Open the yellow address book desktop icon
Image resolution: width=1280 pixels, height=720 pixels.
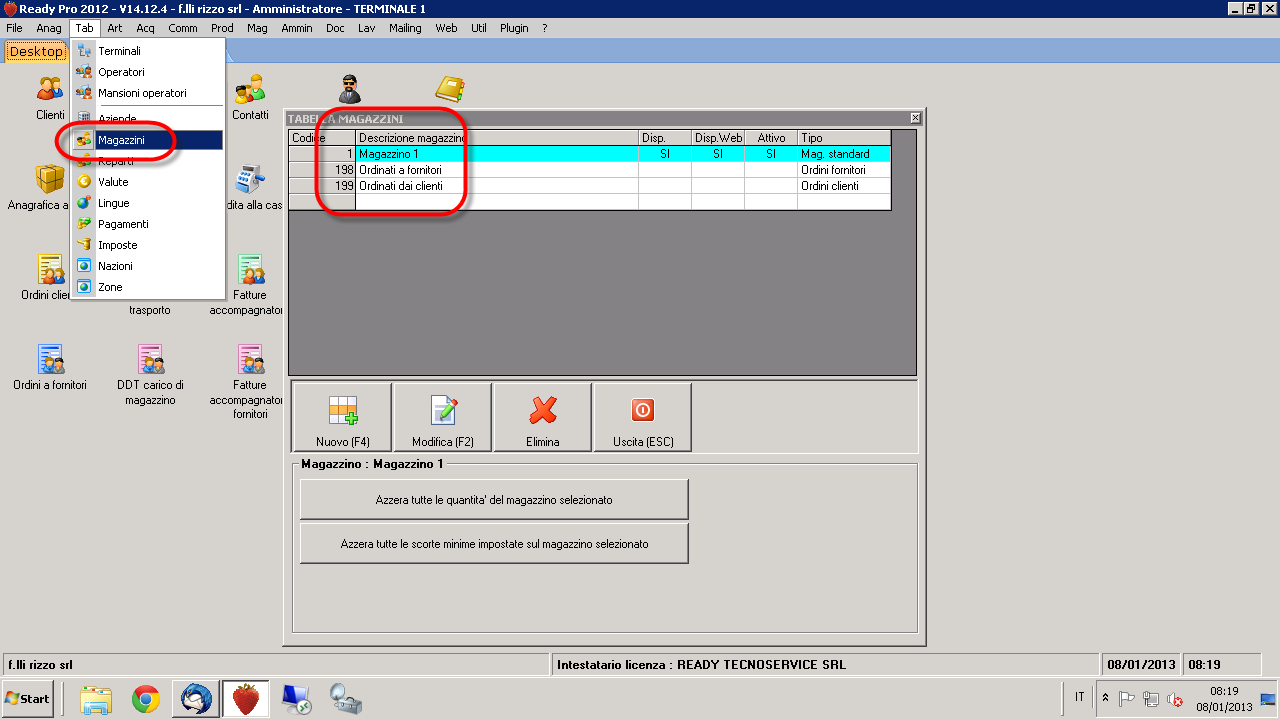[x=450, y=90]
